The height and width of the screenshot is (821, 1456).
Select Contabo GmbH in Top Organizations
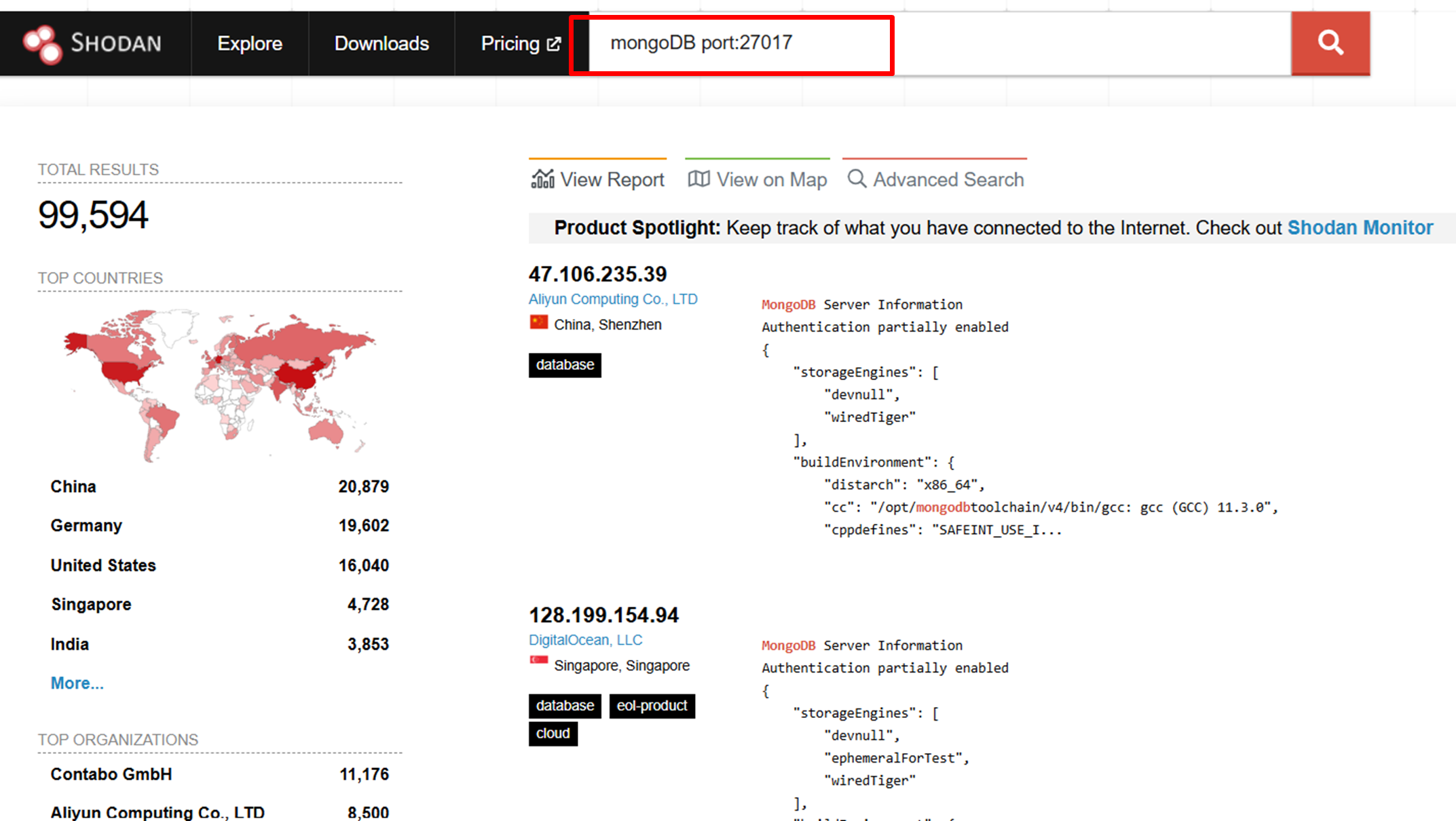point(111,774)
